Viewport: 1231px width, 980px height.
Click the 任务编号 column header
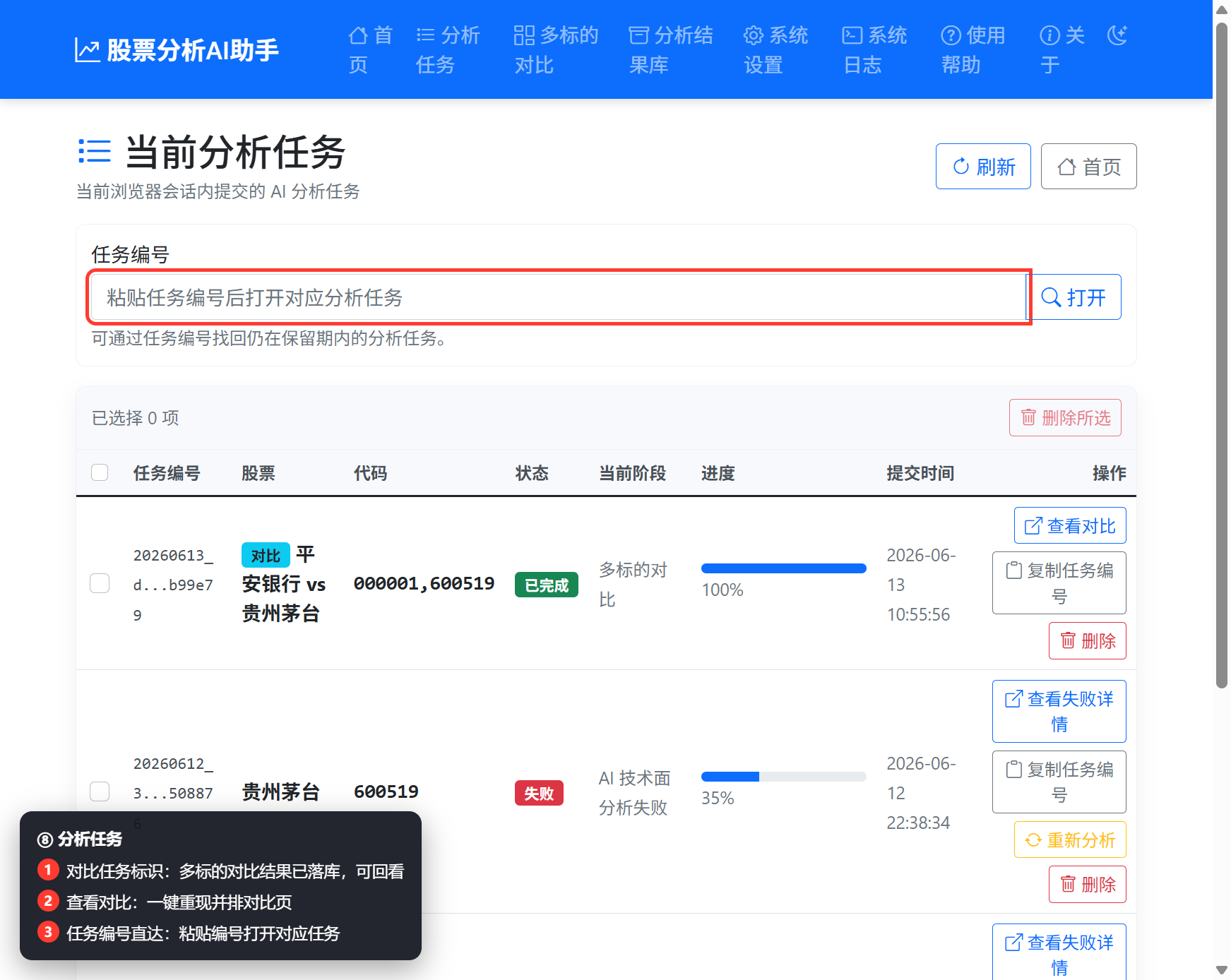167,473
